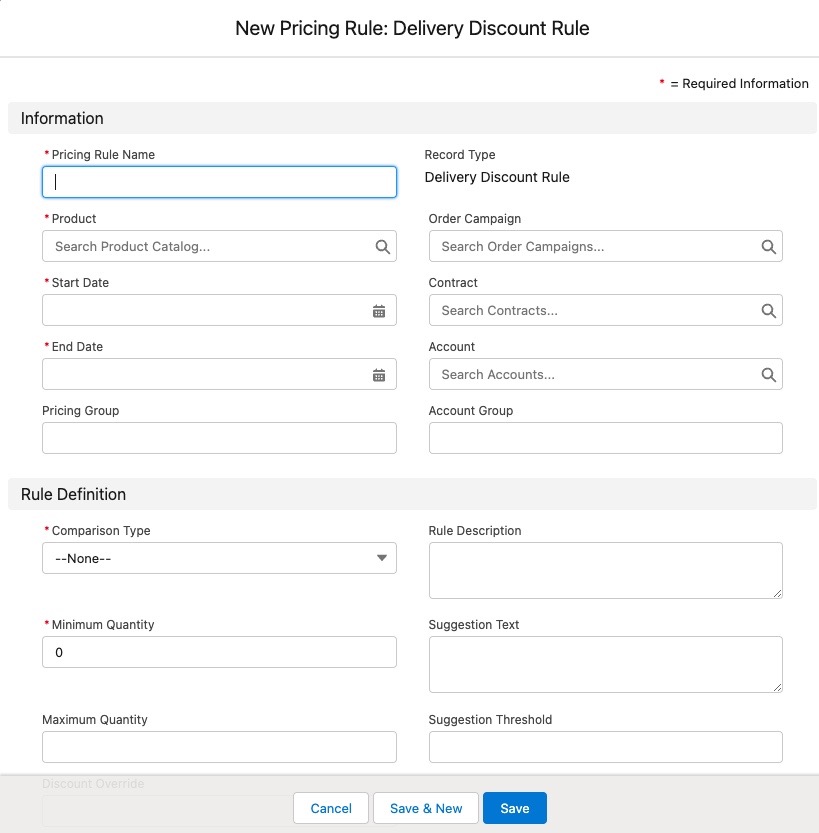Cancel the new pricing rule
This screenshot has height=833, width=819.
331,808
